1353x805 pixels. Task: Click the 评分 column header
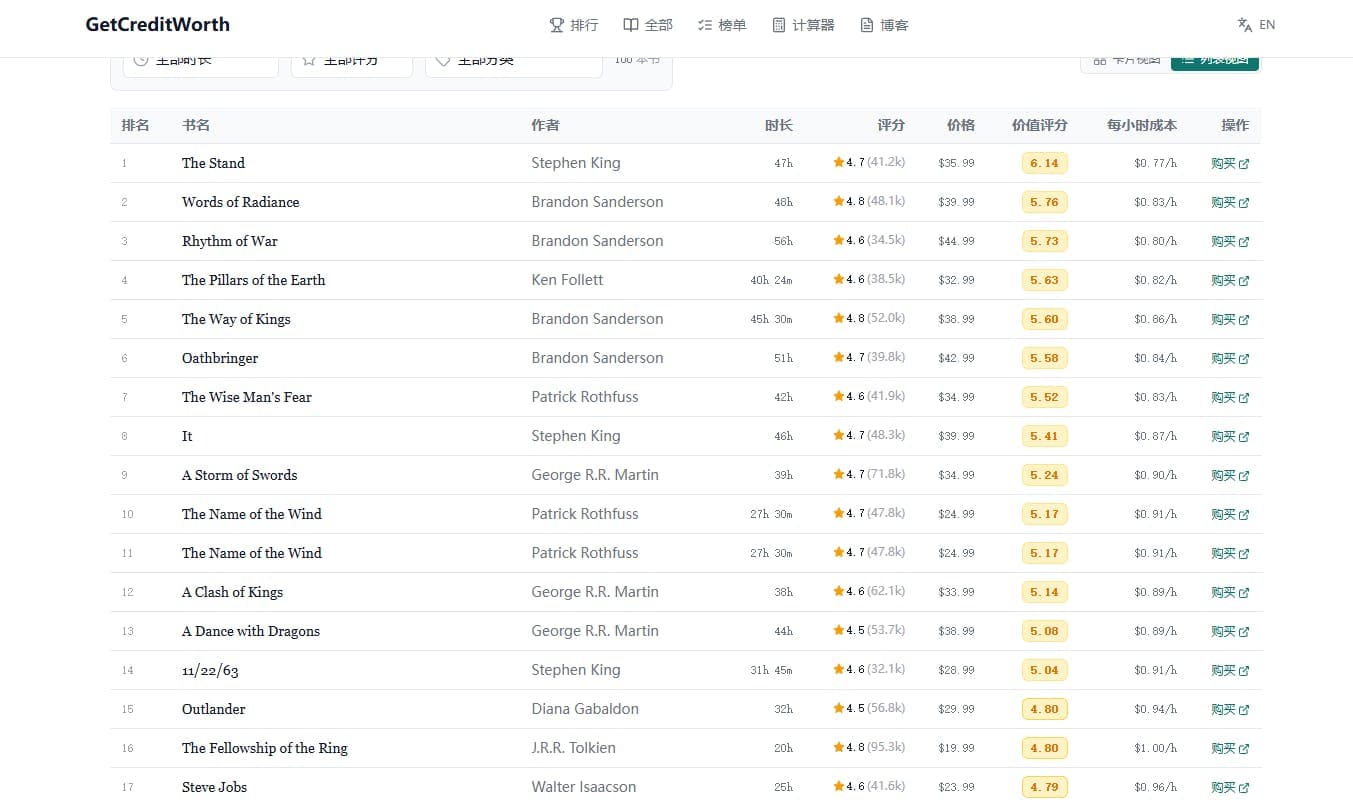click(891, 125)
